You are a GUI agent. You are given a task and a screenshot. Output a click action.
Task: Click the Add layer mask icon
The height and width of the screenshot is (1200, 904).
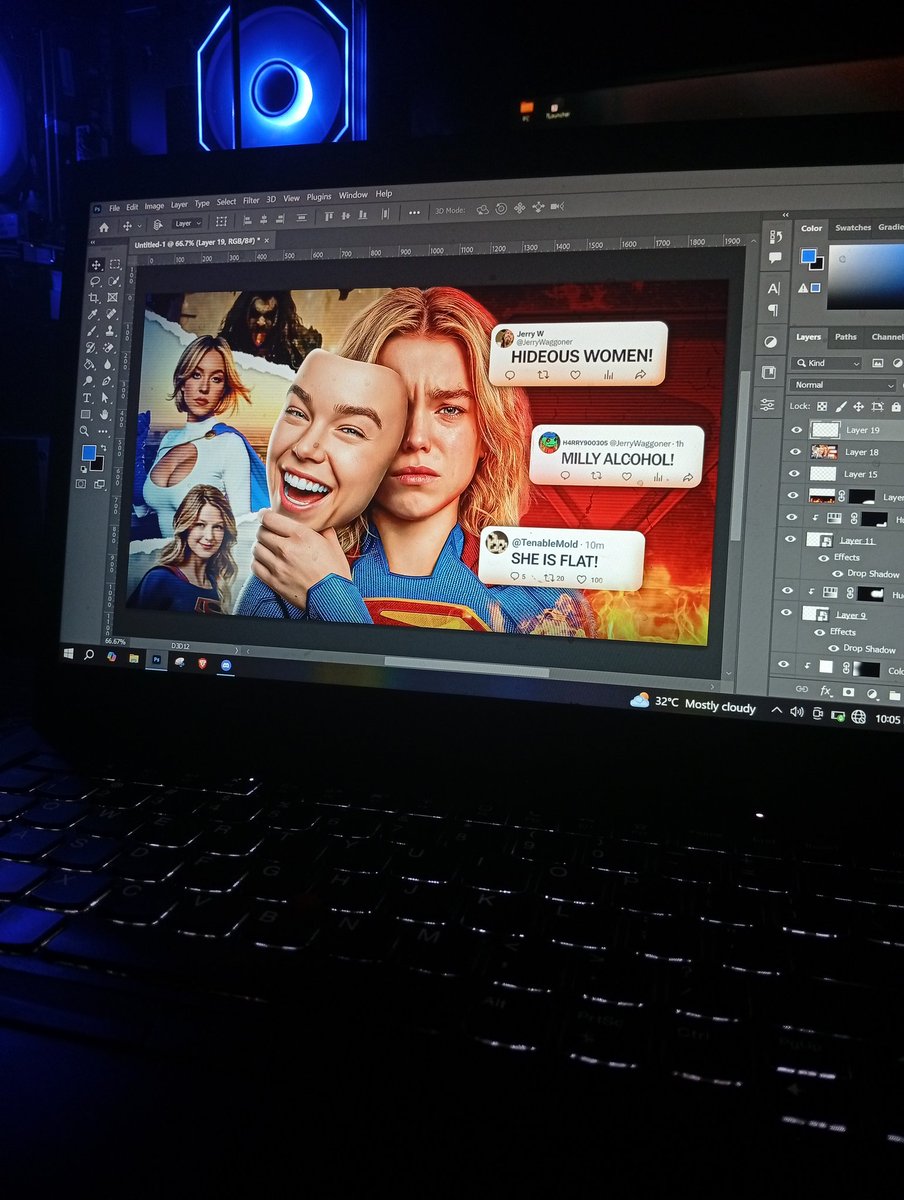tap(849, 692)
